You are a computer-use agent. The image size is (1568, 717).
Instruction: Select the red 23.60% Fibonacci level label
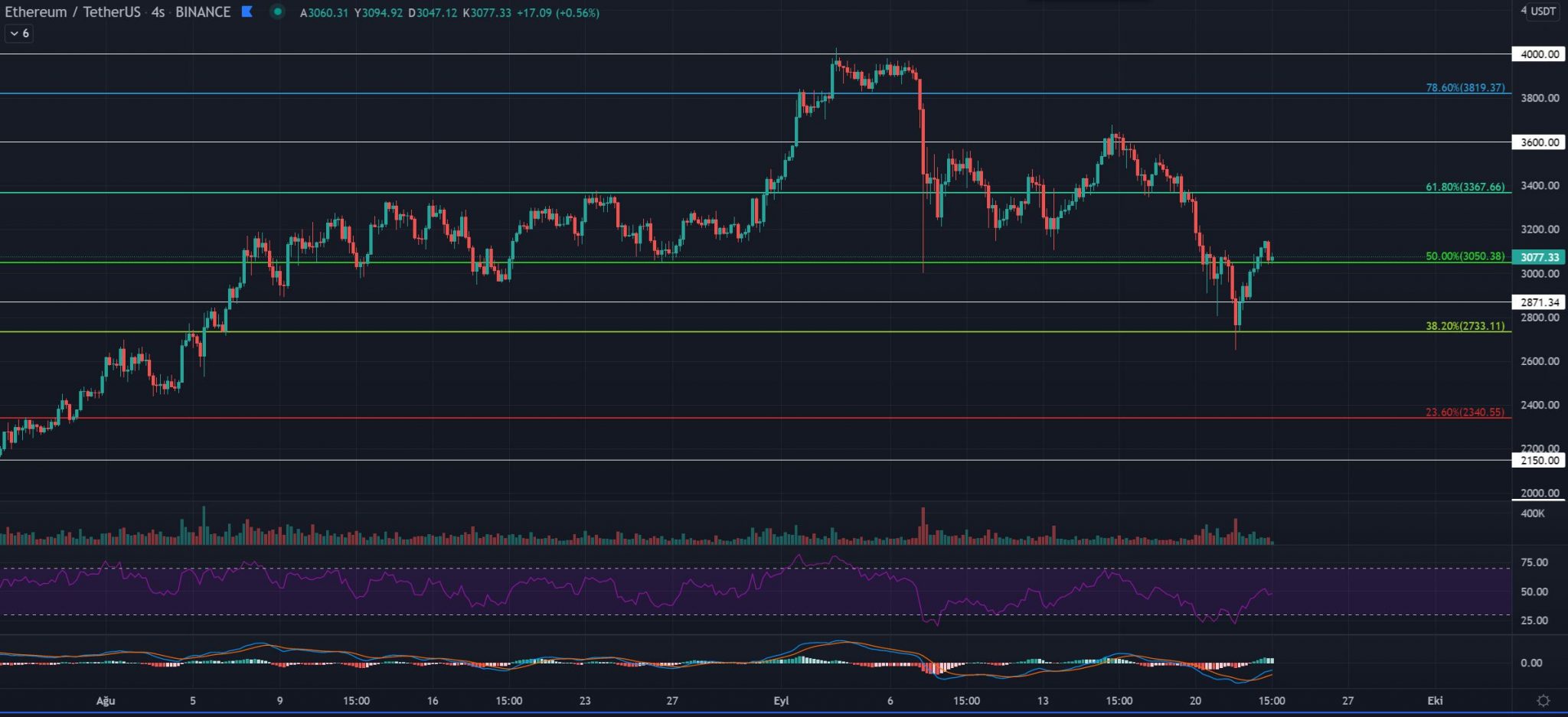[x=1465, y=412]
